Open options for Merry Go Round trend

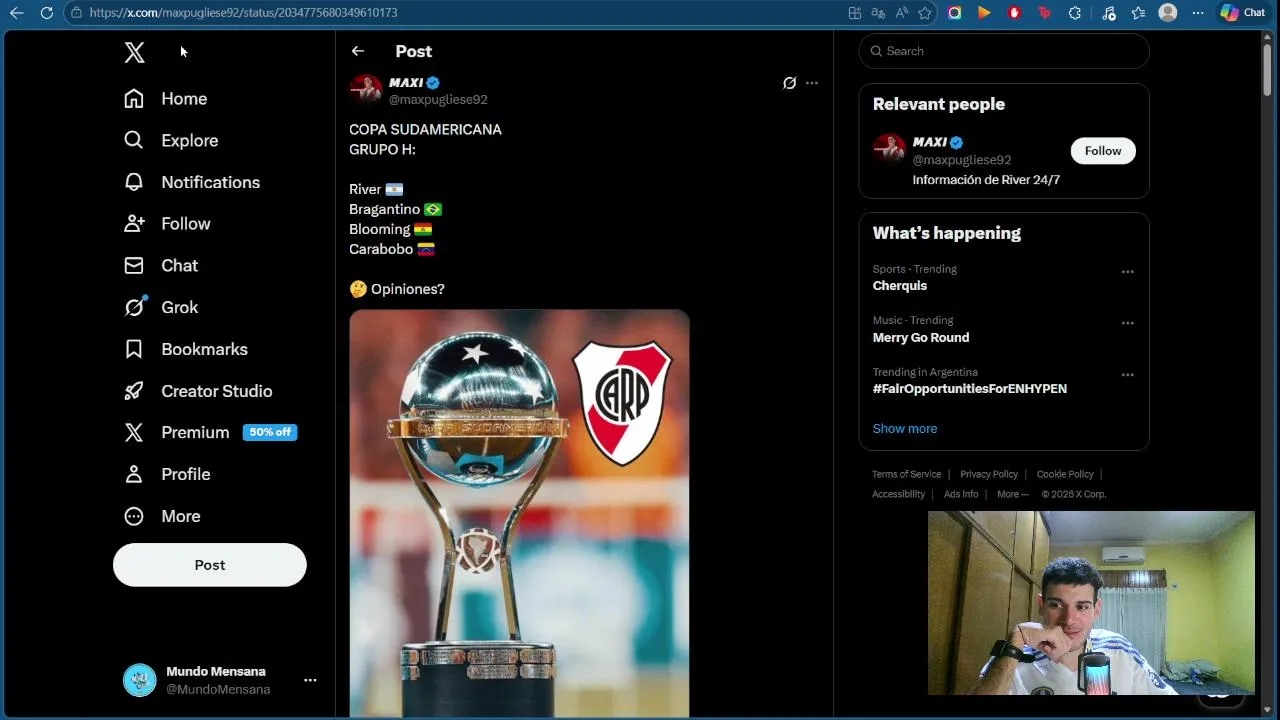click(1127, 323)
